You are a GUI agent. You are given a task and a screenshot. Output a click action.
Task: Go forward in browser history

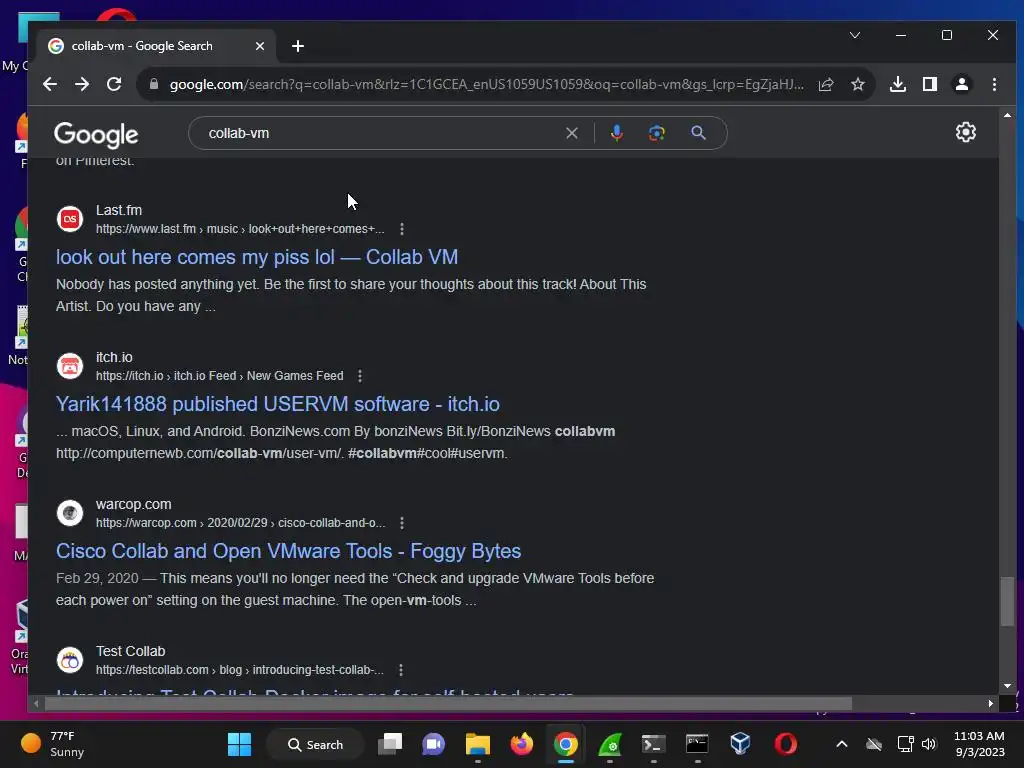(82, 84)
